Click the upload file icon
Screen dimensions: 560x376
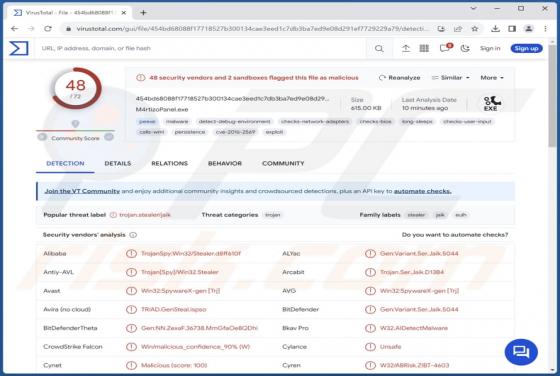[405, 48]
